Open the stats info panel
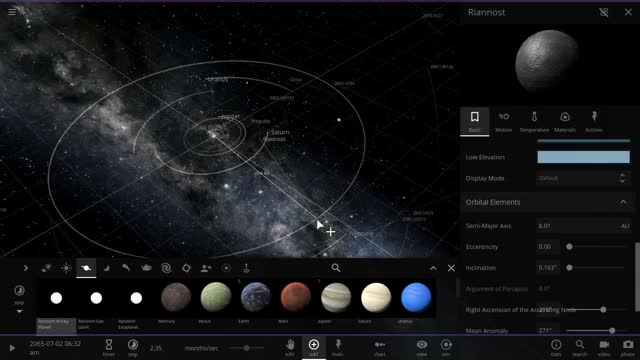The image size is (640, 360). pyautogui.click(x=556, y=347)
